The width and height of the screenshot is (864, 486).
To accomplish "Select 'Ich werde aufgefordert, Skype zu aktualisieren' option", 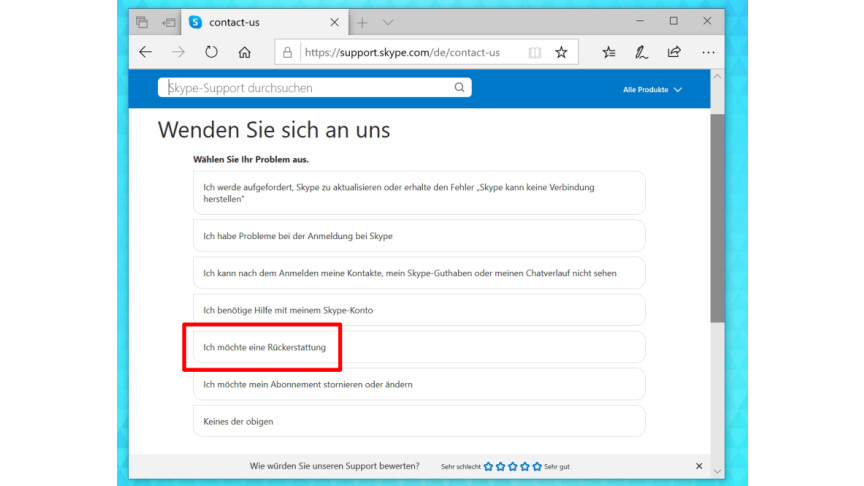I will tap(419, 193).
